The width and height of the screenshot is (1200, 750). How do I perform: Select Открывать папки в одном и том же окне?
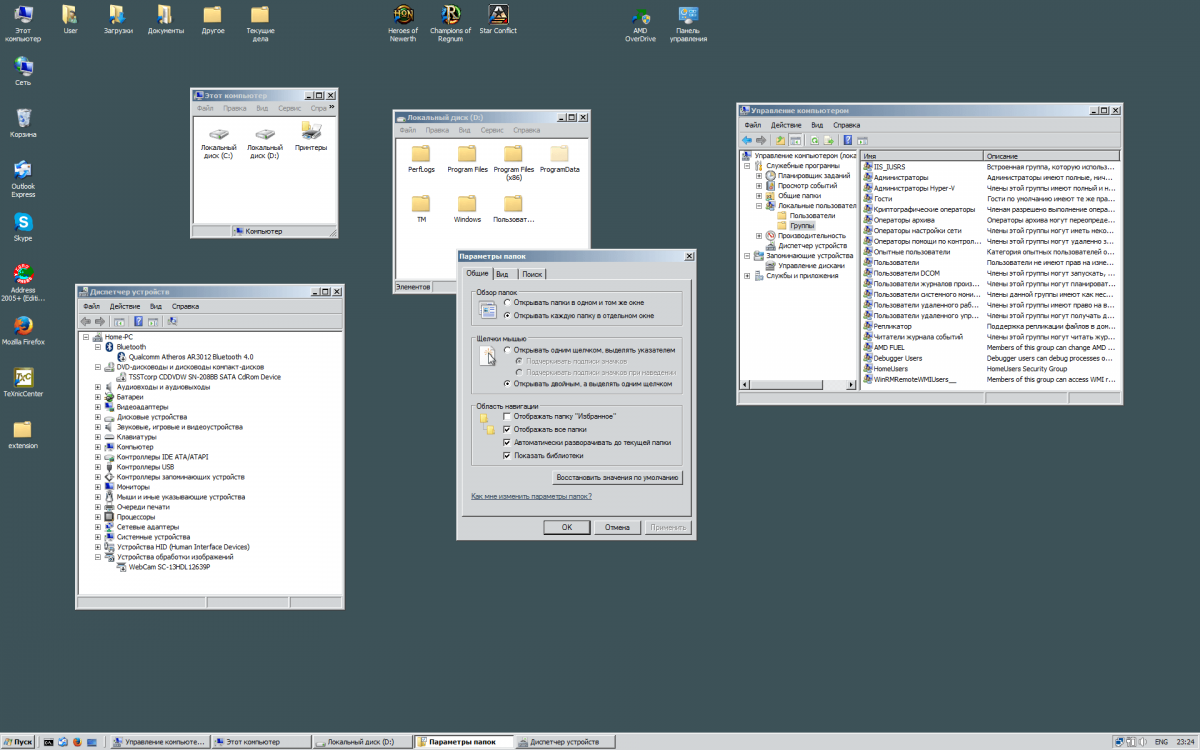click(507, 302)
